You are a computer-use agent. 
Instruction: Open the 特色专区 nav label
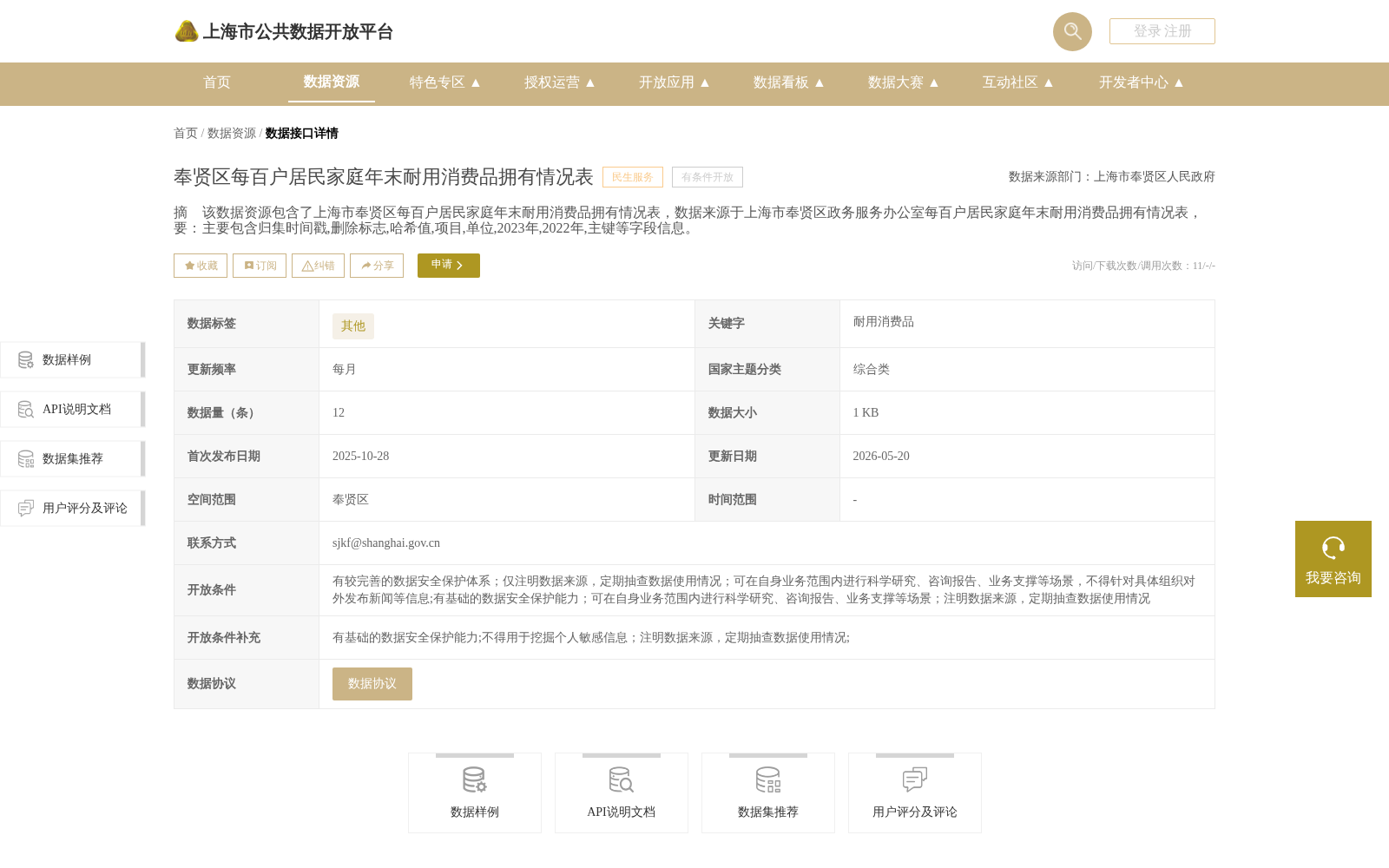click(x=438, y=82)
